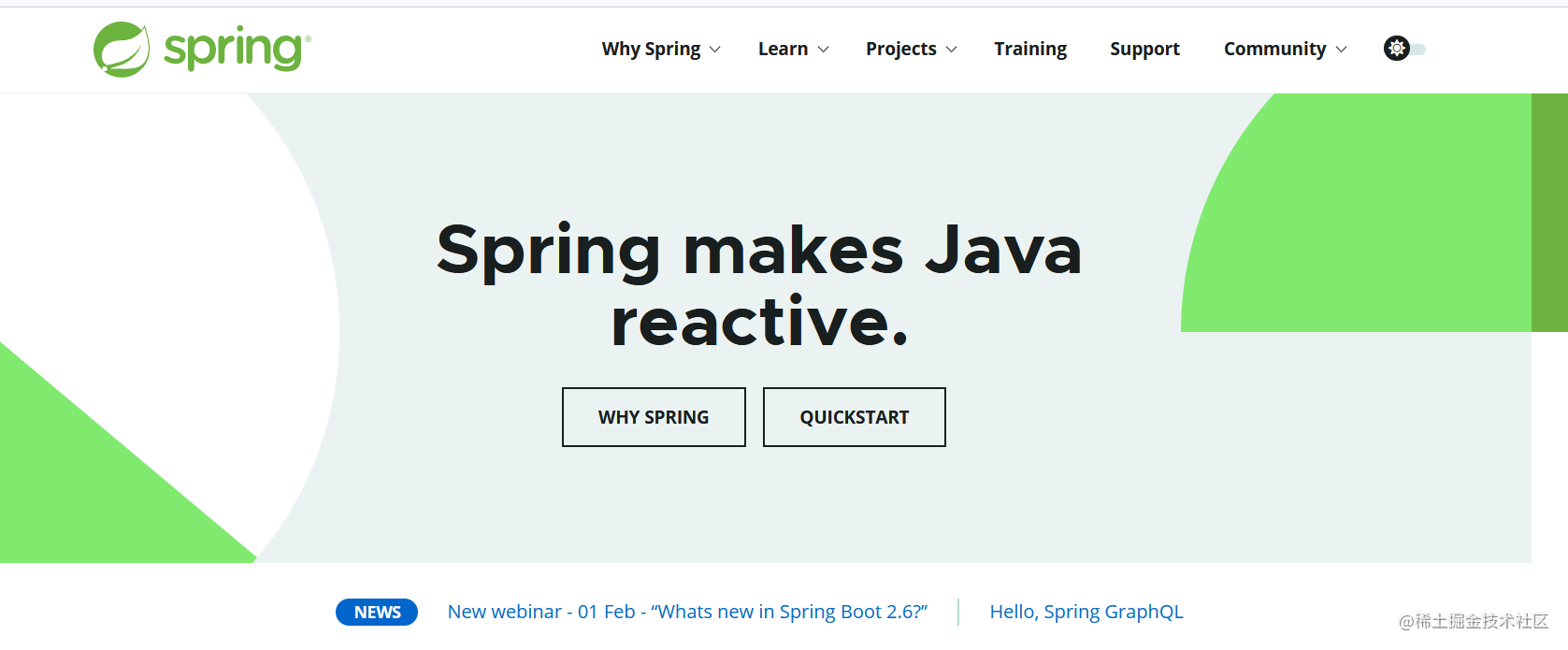Click the QUICKSTART button
This screenshot has width=1568, height=650.
[855, 417]
